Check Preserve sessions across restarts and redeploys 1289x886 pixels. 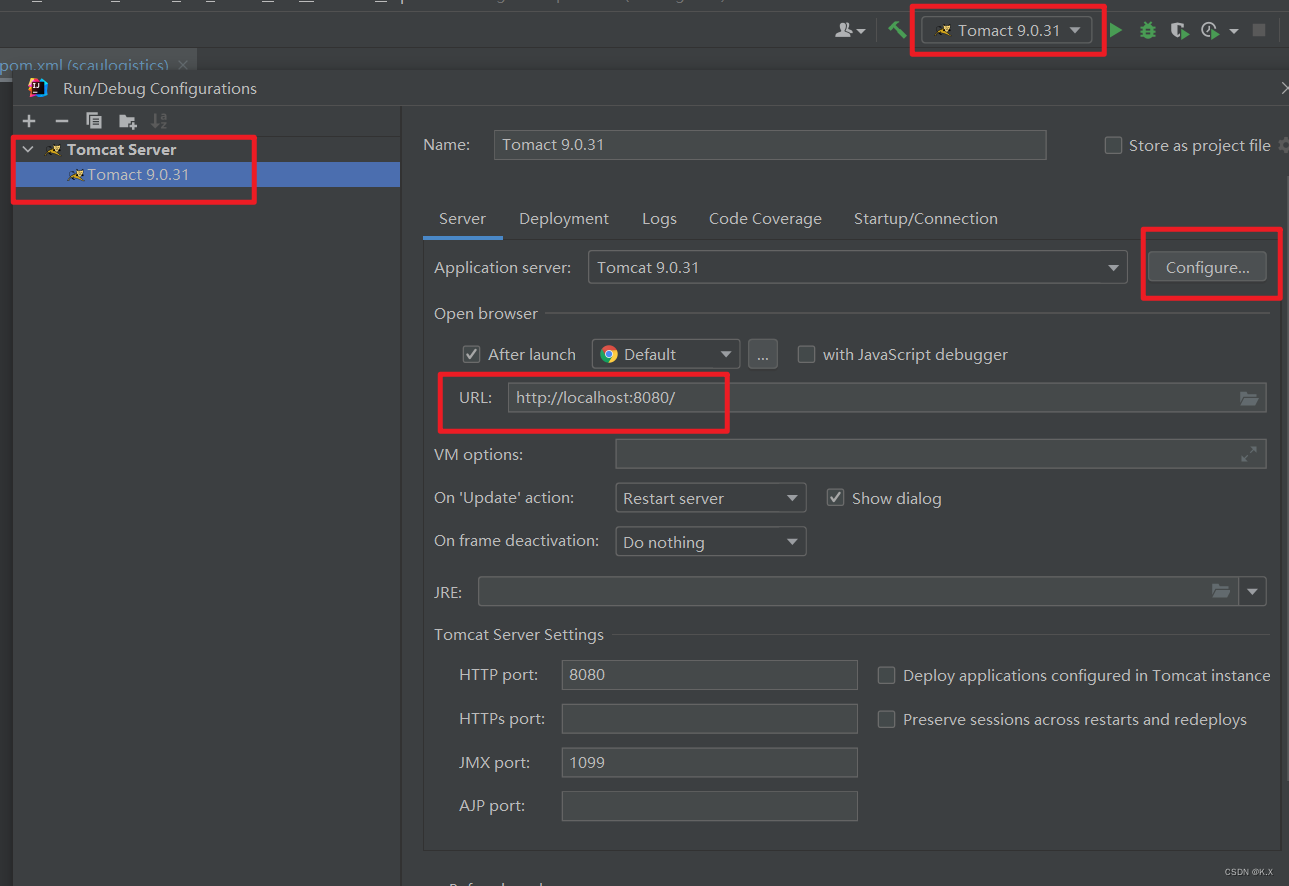[886, 719]
